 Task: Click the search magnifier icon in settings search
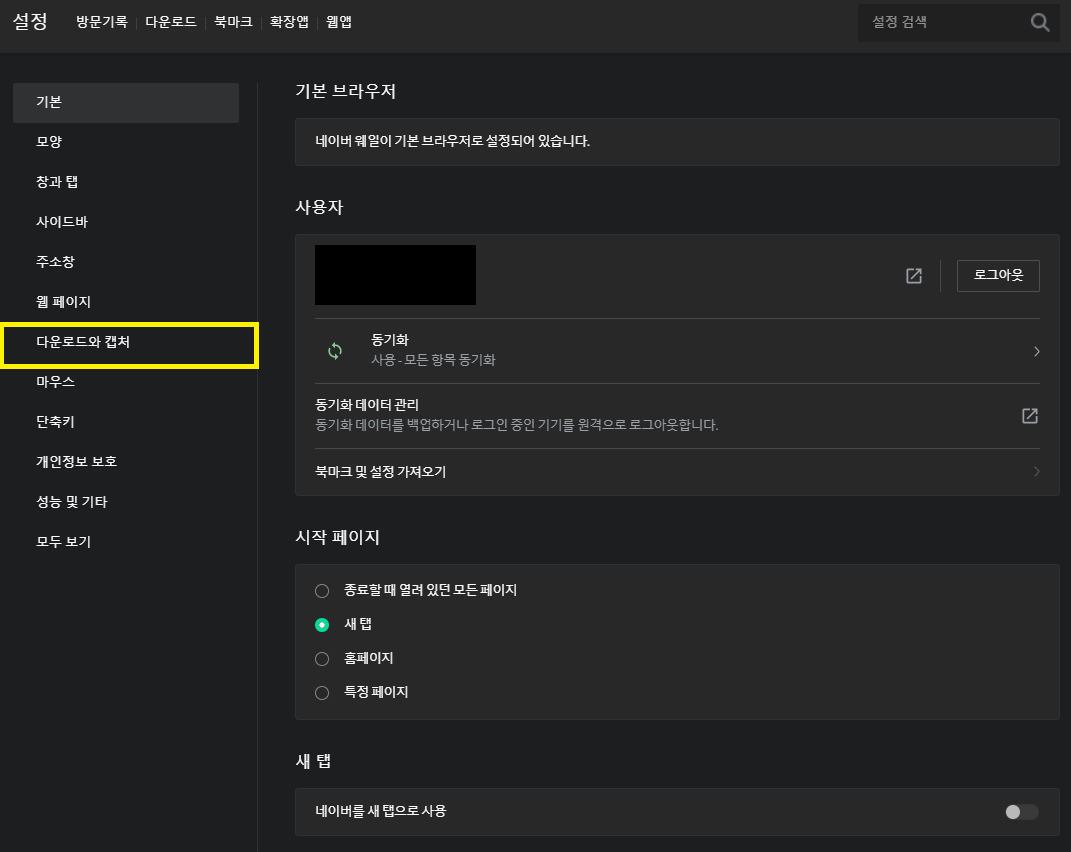1039,22
